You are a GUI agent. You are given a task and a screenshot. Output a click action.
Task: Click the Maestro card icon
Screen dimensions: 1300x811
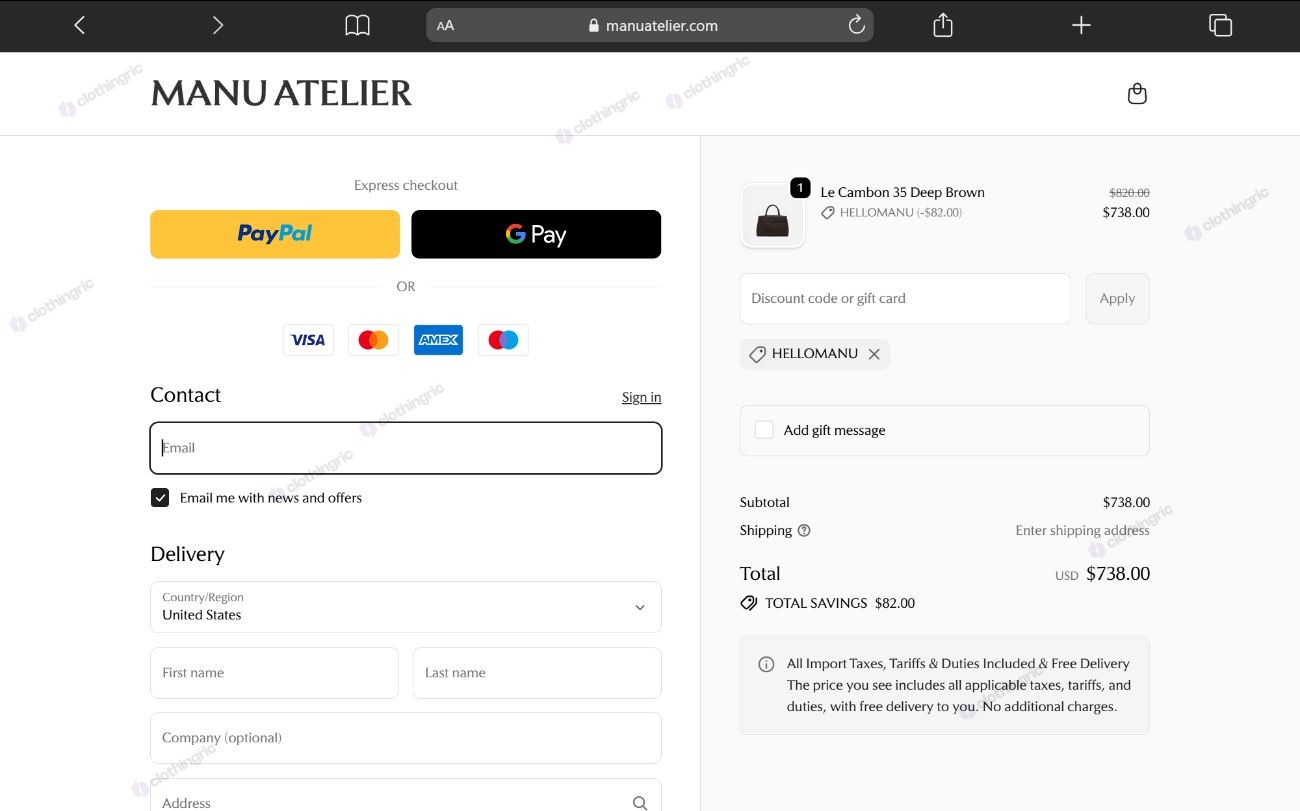[503, 340]
